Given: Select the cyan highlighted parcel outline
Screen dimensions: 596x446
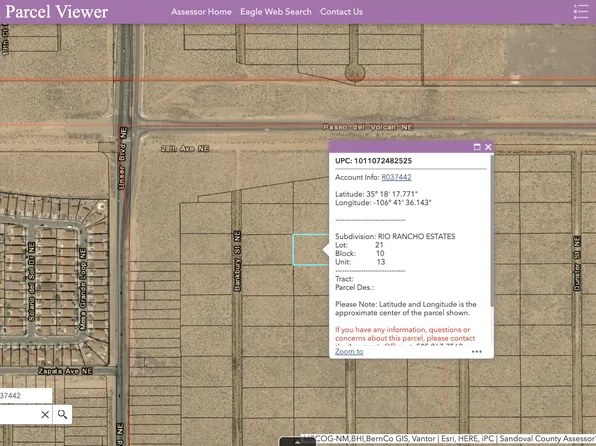Looking at the screenshot, I should click(310, 250).
